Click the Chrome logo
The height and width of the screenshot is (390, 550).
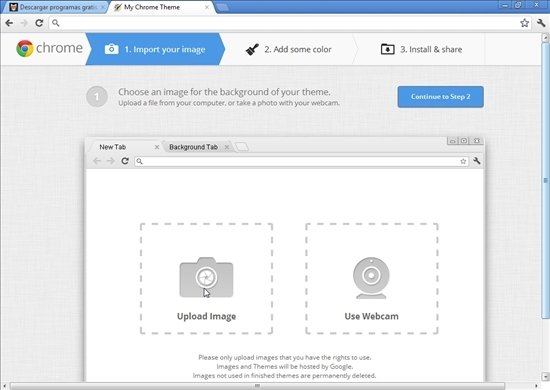(25, 48)
